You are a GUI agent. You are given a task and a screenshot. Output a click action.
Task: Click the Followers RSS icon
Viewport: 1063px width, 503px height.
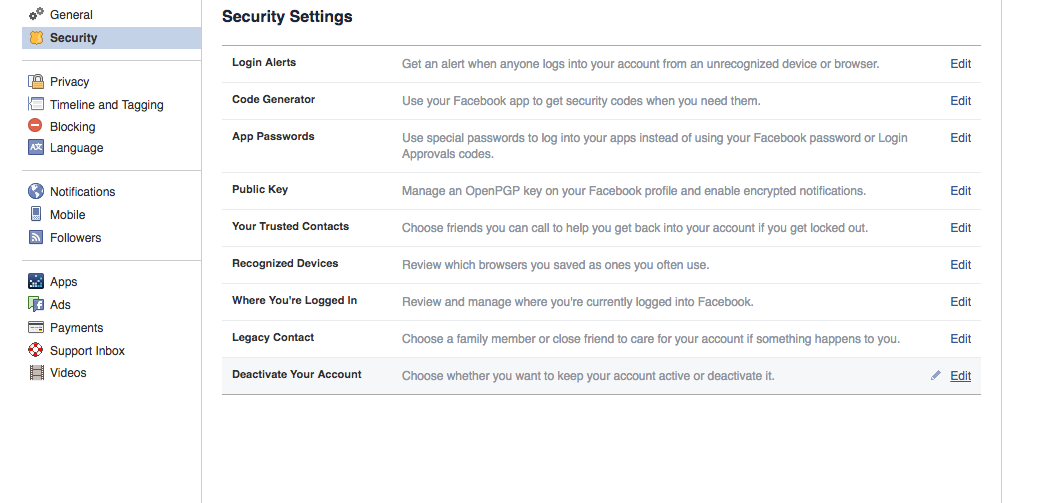(36, 237)
